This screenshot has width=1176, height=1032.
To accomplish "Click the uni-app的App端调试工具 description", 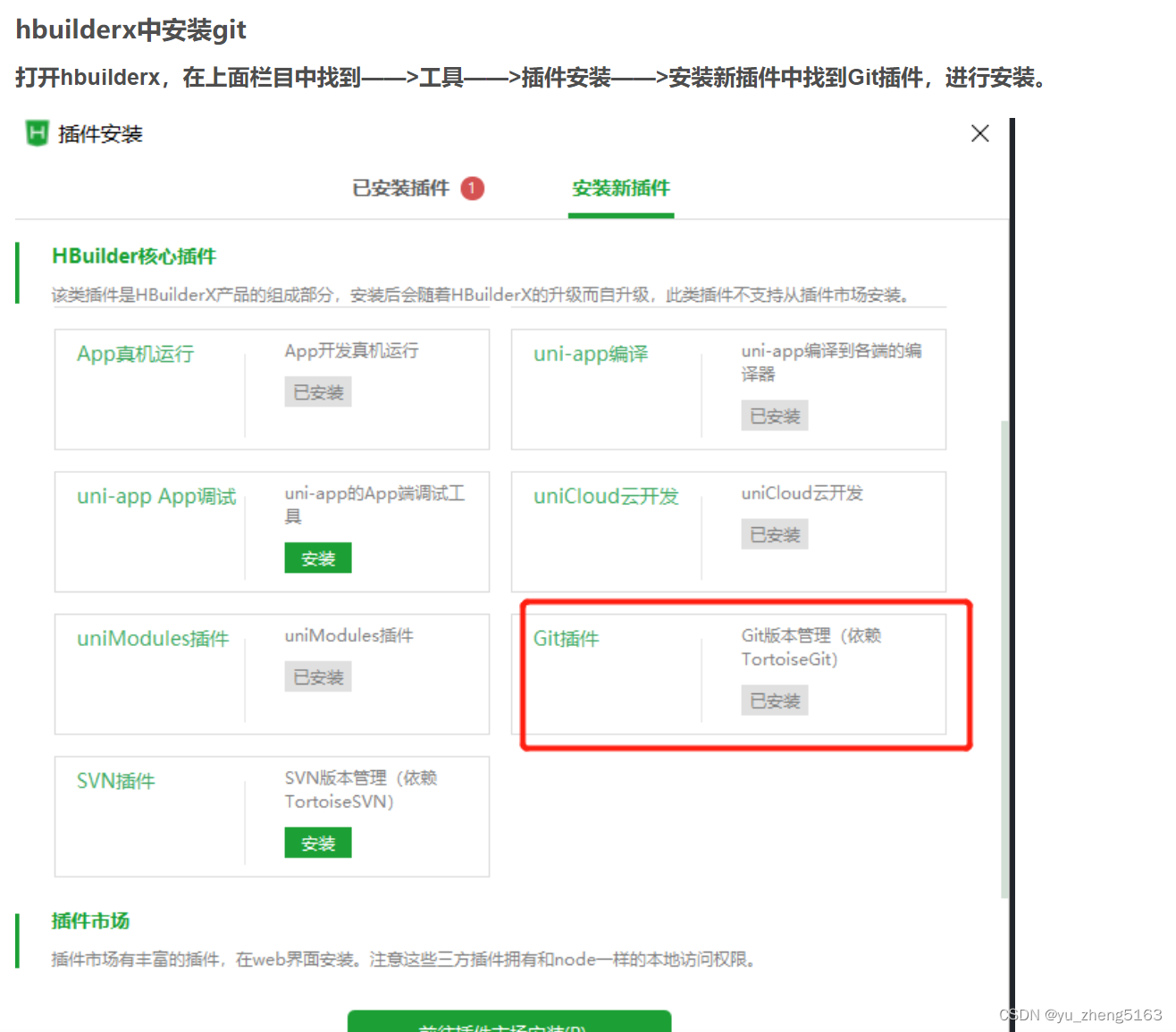I will click(374, 504).
